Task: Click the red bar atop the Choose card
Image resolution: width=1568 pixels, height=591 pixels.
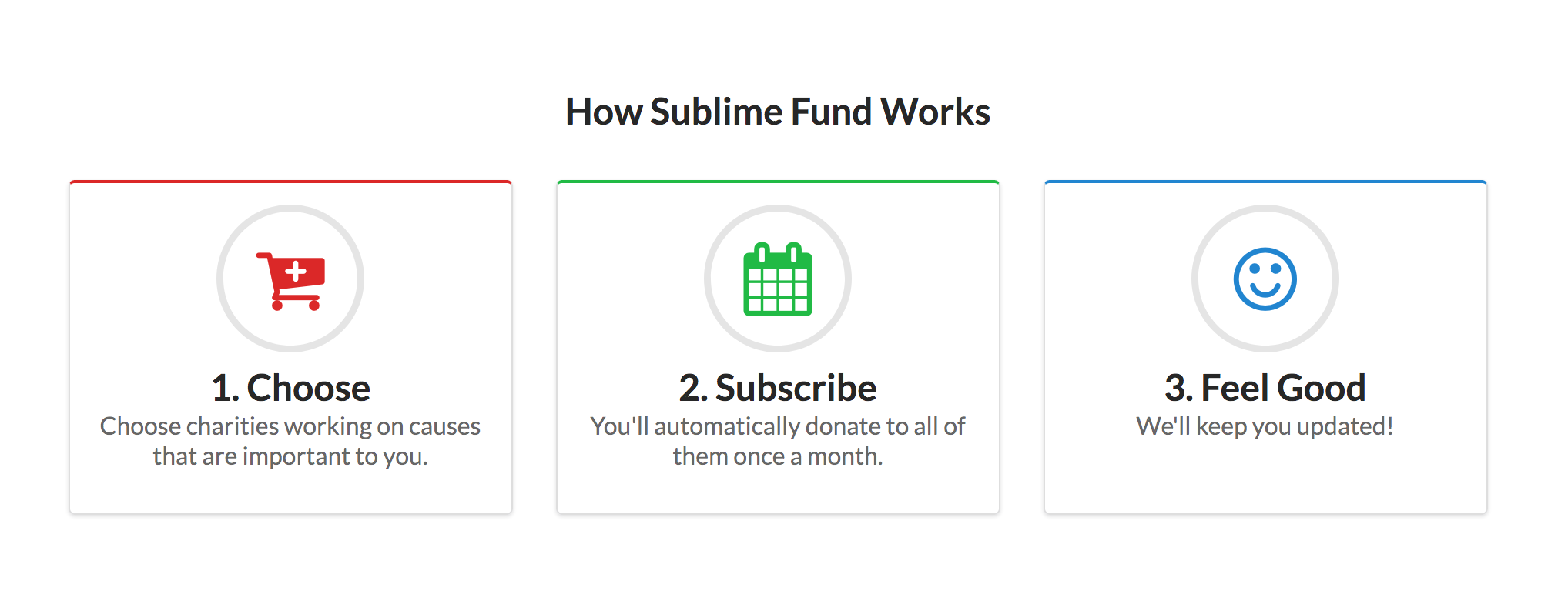Action: coord(291,182)
